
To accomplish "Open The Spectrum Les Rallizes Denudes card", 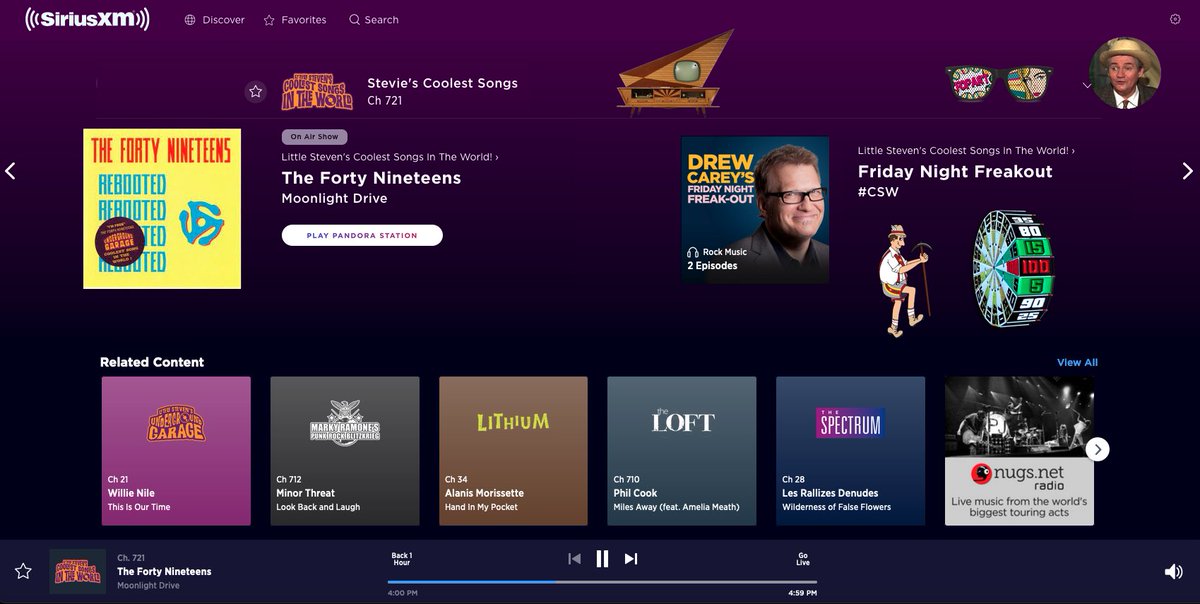I will coord(850,451).
